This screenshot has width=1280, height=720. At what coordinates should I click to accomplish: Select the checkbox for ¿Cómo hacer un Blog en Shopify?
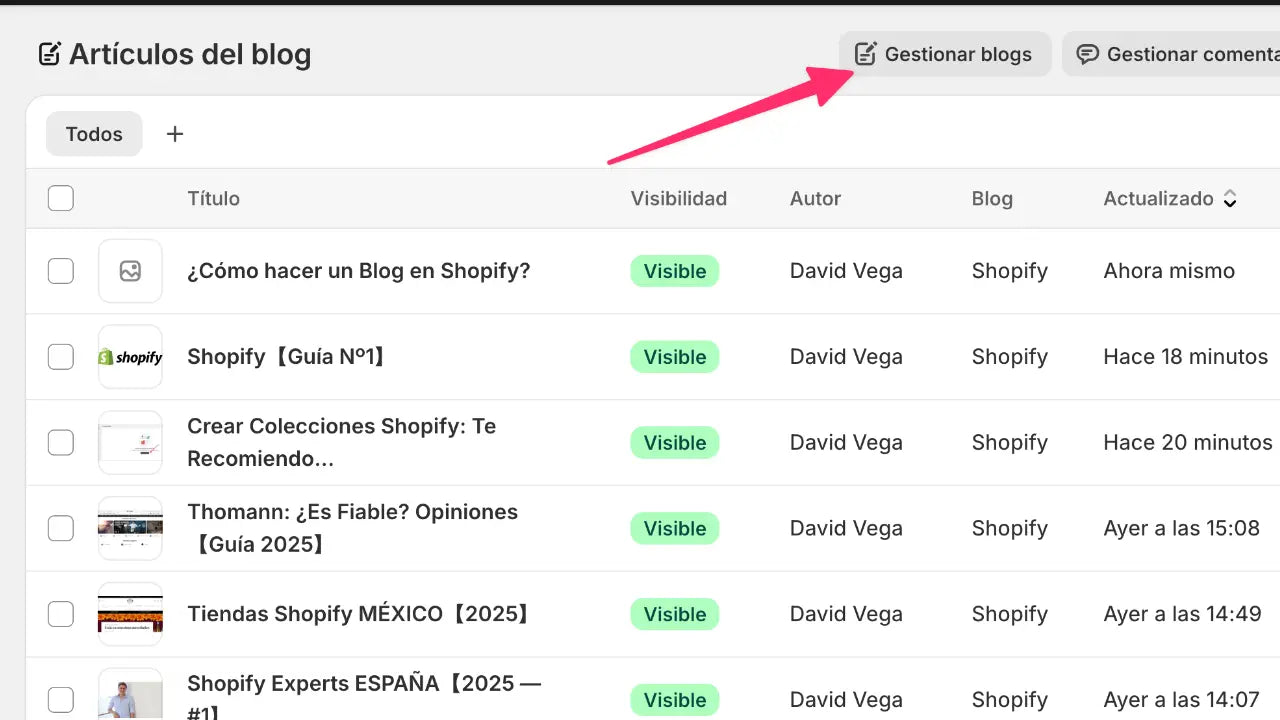pyautogui.click(x=60, y=271)
